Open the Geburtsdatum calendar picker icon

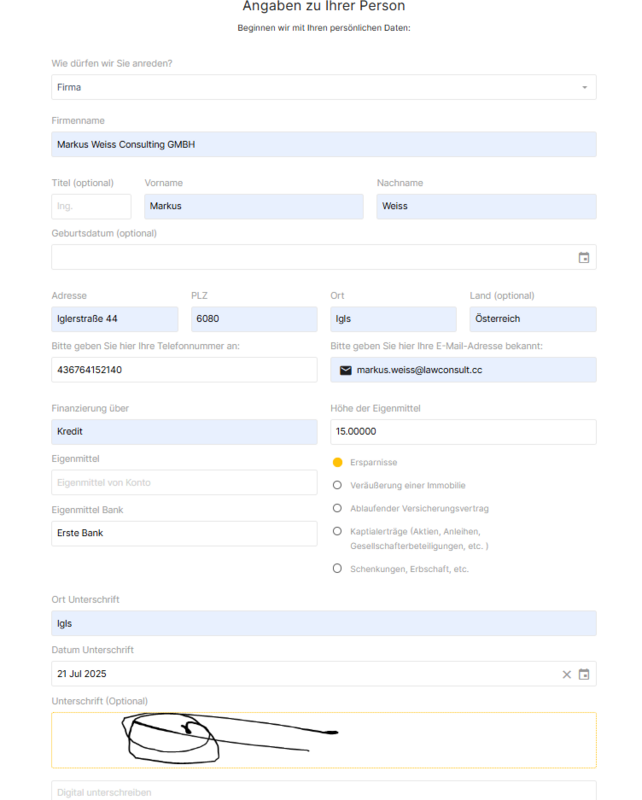click(x=584, y=257)
